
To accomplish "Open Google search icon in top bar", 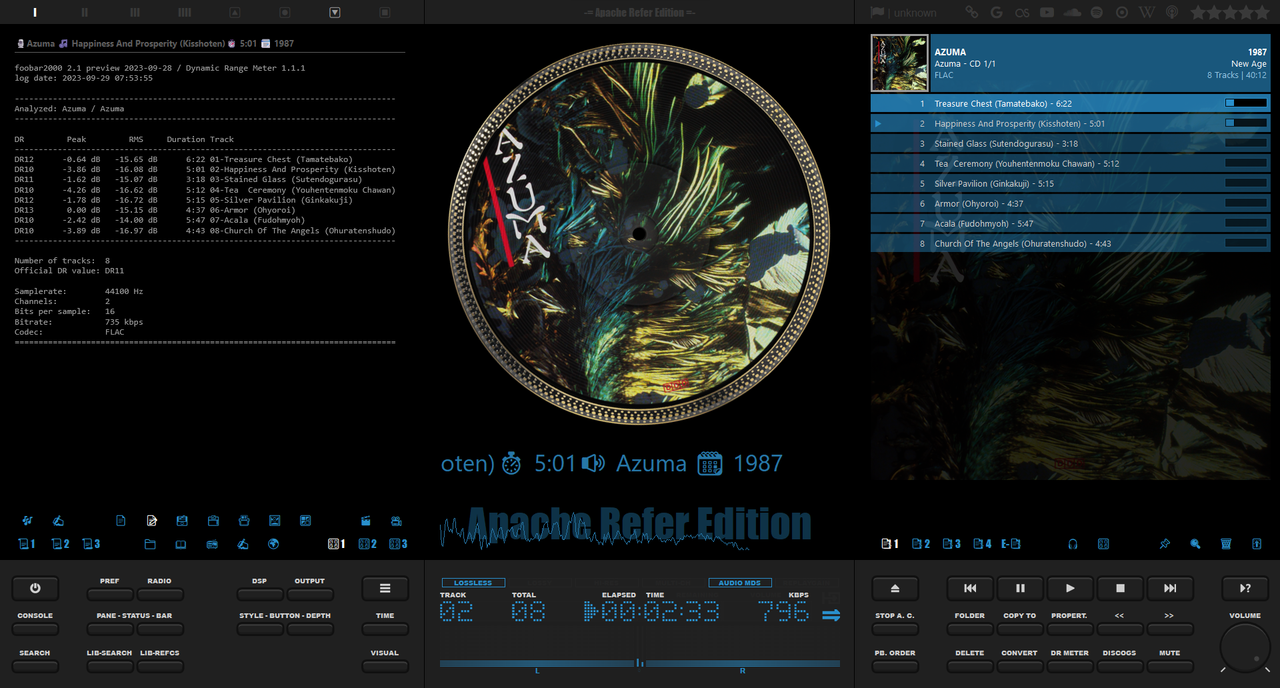I will [996, 12].
